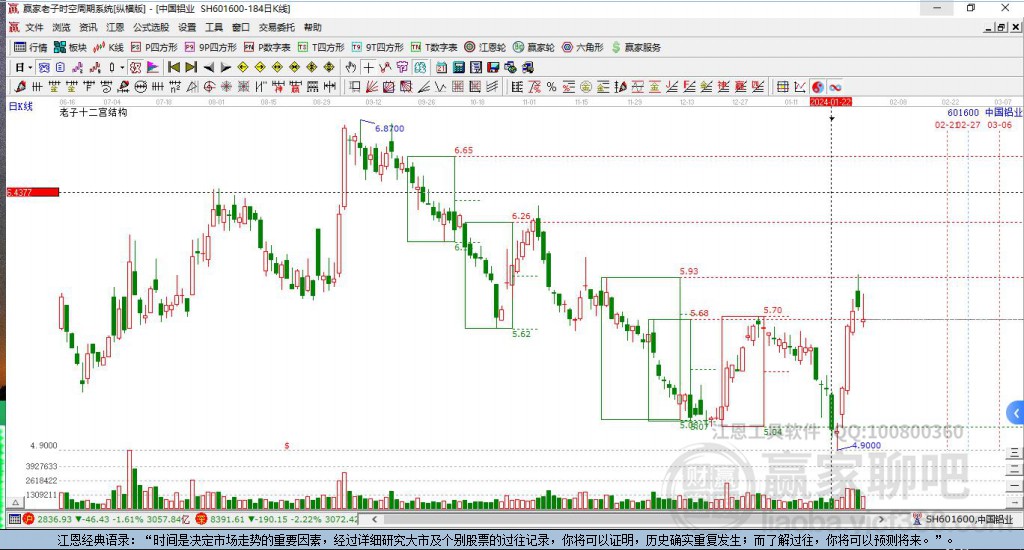The image size is (1024, 550).
Task: Click the black right arrow step-forward icon
Action: (225, 67)
